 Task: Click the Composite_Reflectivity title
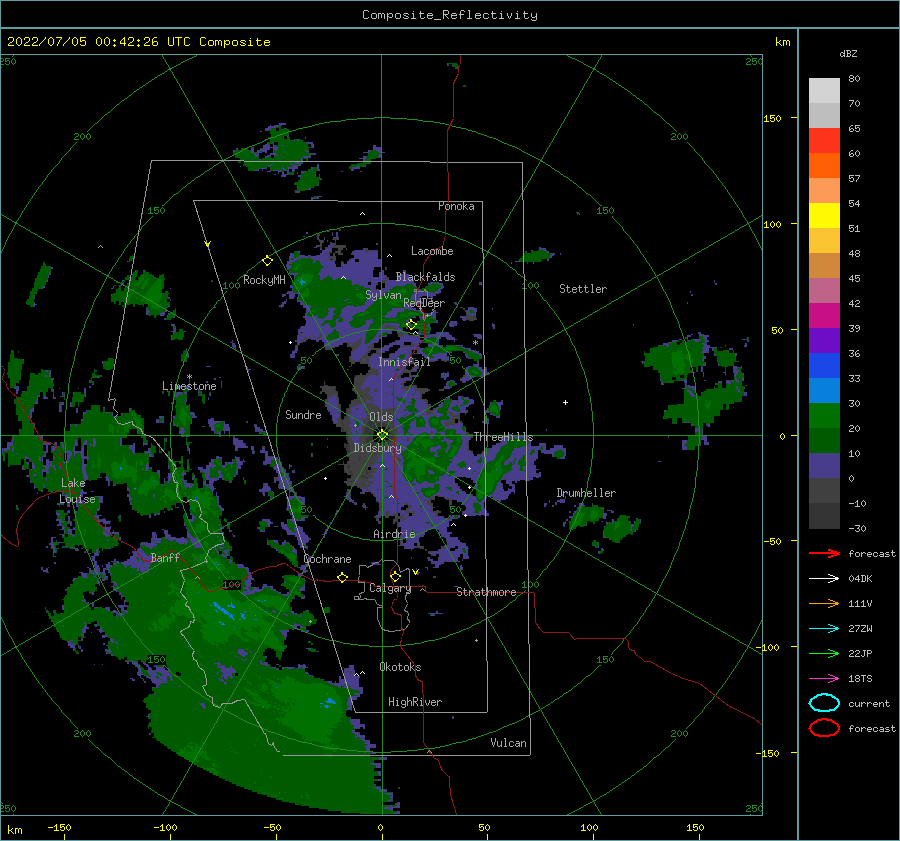[450, 15]
